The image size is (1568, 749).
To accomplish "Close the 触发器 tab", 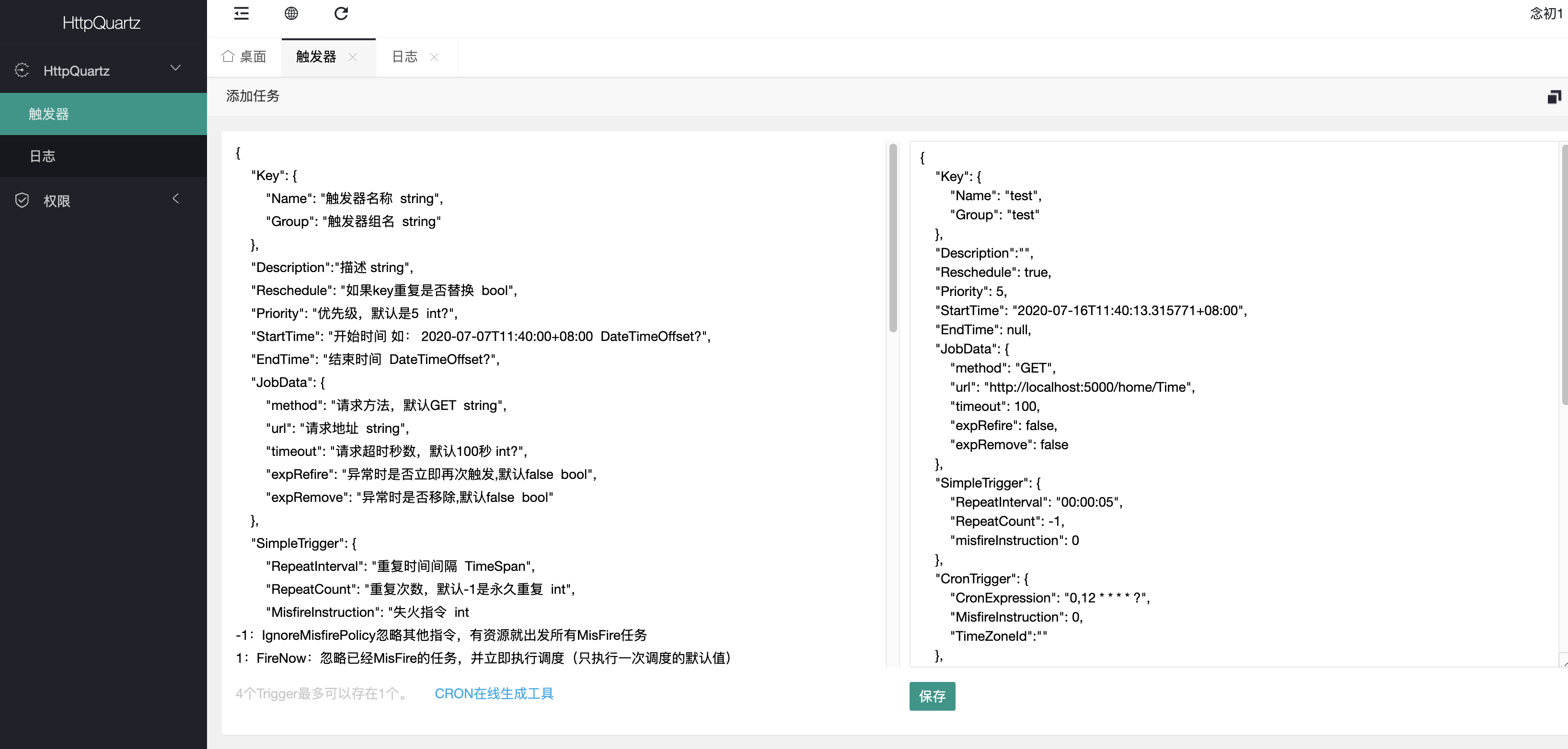I will (352, 57).
